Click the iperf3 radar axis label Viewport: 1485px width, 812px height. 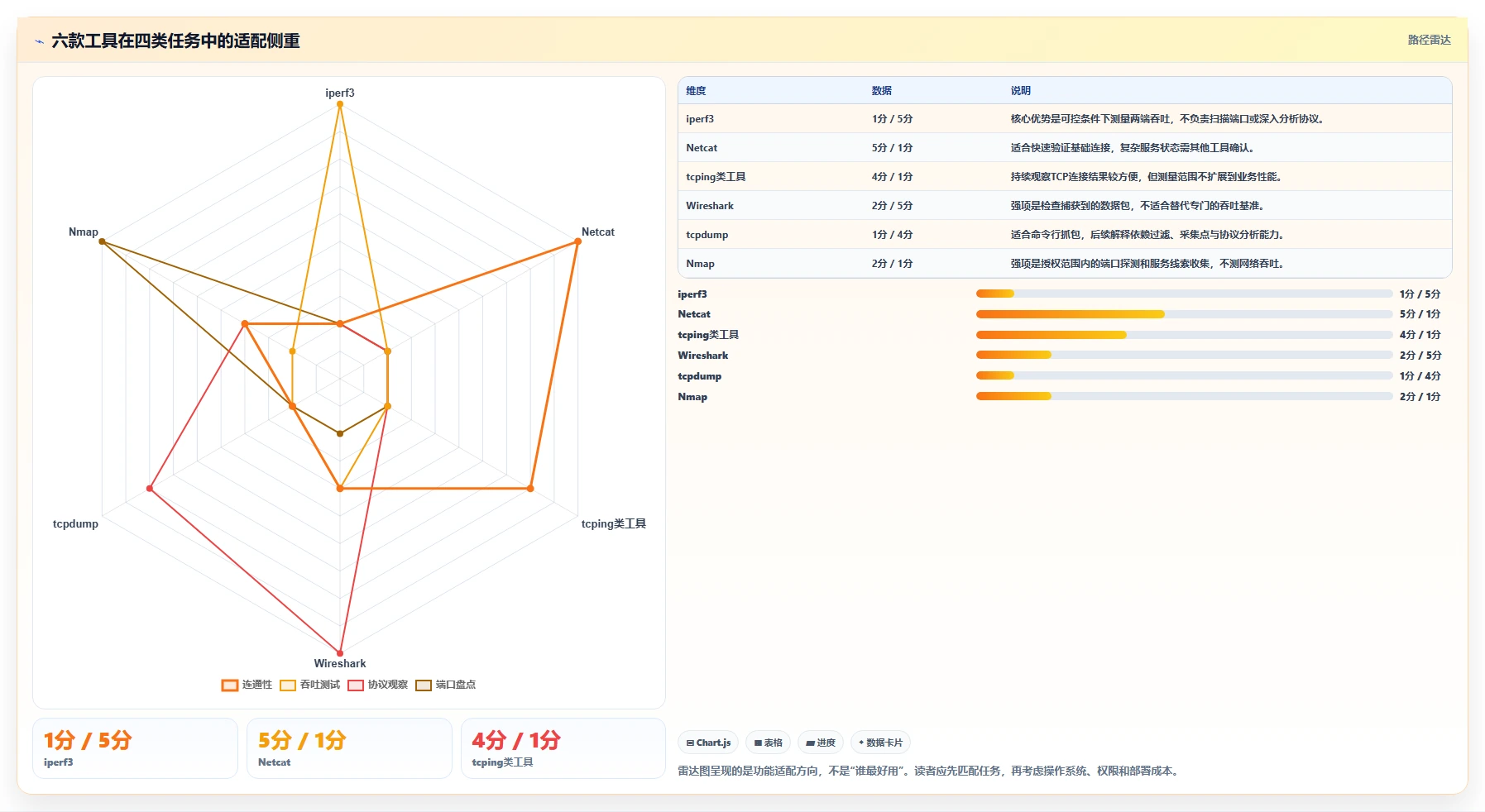[340, 93]
